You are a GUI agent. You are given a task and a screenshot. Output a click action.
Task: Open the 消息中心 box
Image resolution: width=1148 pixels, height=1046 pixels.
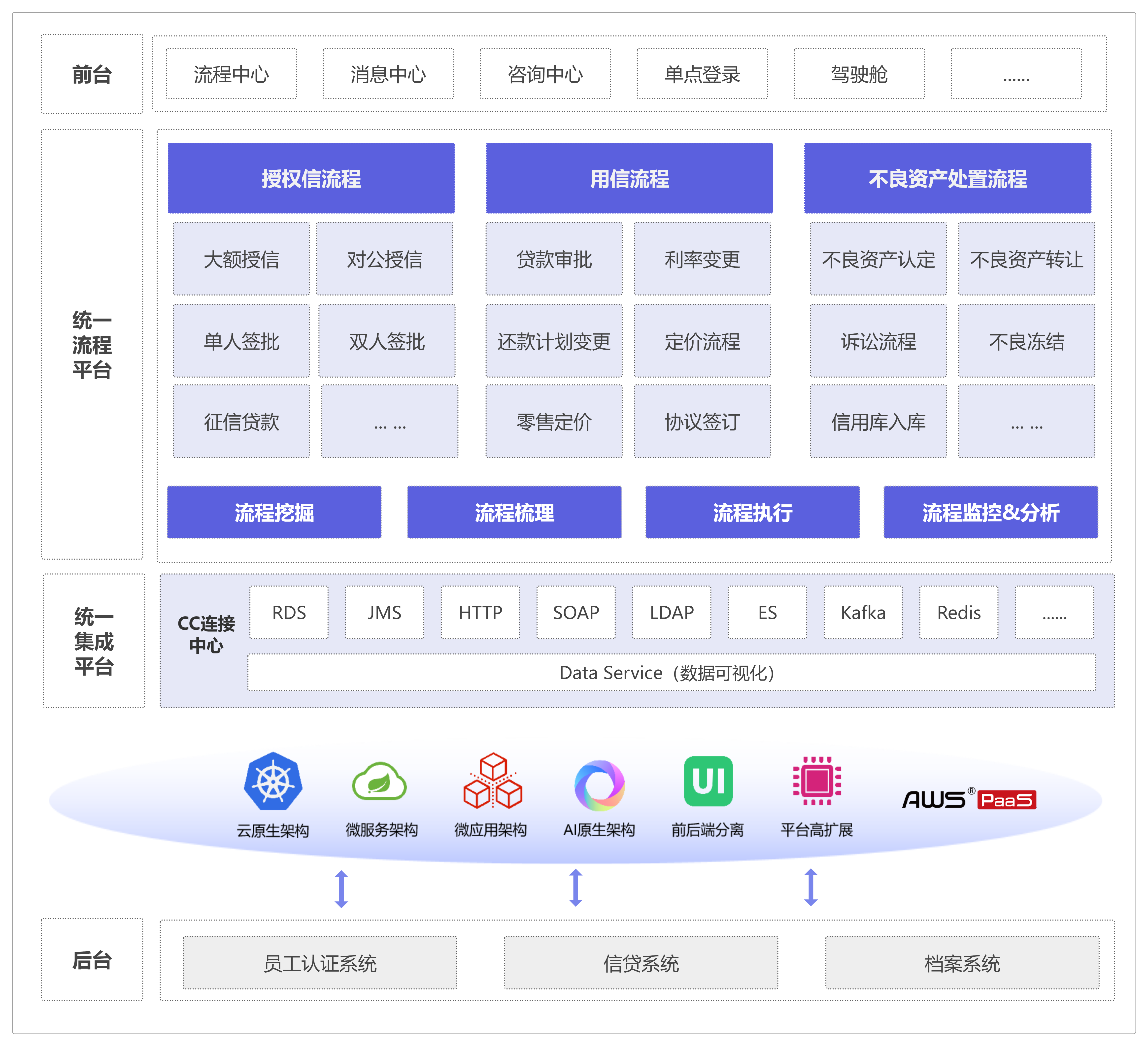pyautogui.click(x=388, y=74)
